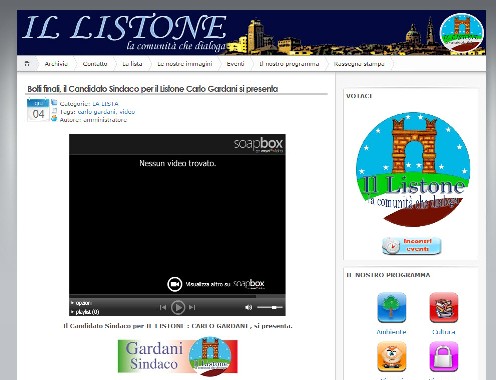Click the Incontri eventi button
The height and width of the screenshot is (380, 496).
click(412, 246)
